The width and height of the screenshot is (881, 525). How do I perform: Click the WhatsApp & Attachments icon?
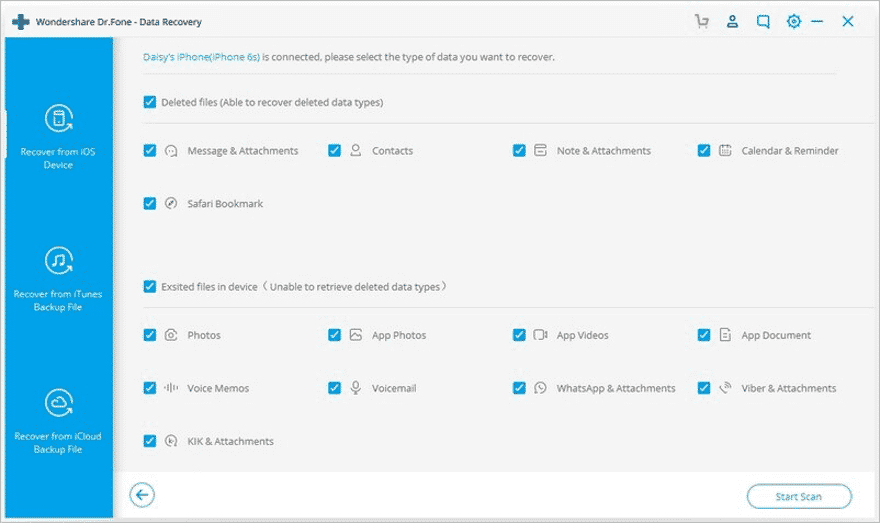click(540, 388)
